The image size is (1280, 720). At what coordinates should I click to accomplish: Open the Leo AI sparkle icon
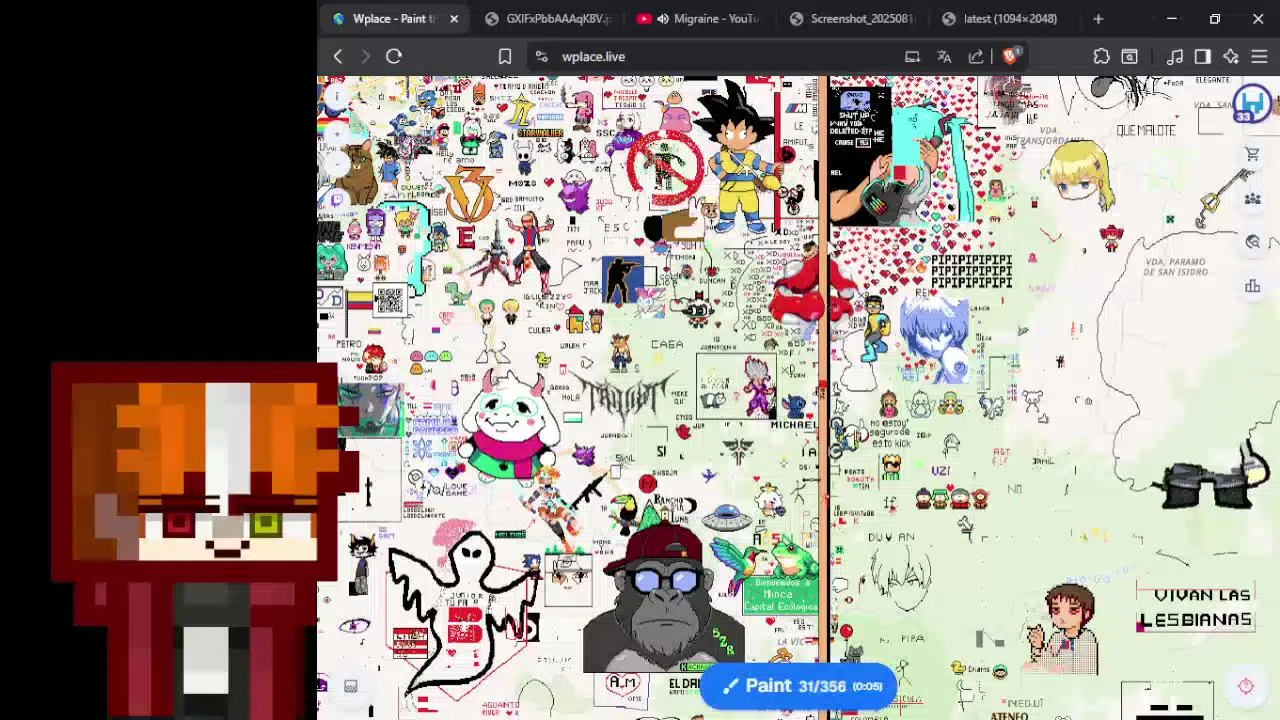(1231, 57)
